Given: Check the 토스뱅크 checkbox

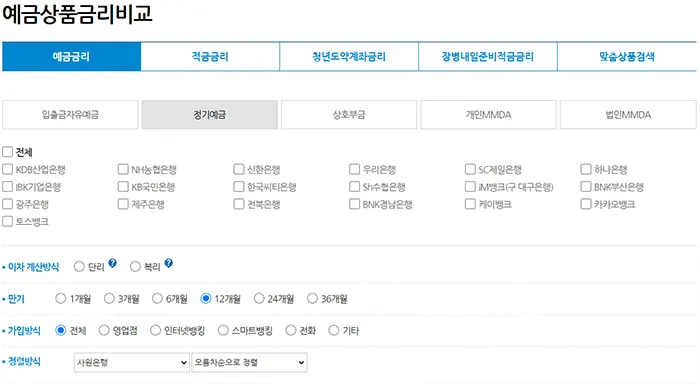Looking at the screenshot, I should (x=7, y=221).
